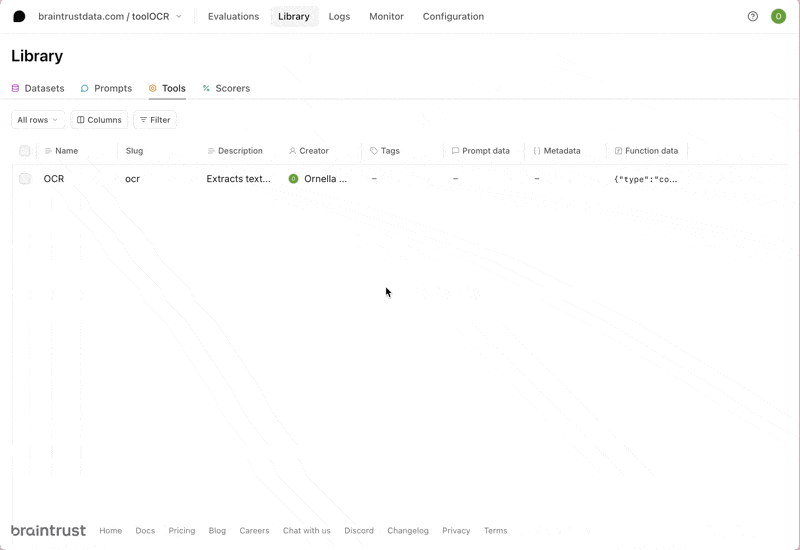Open the green user avatar menu
This screenshot has width=800, height=550.
pos(778,16)
